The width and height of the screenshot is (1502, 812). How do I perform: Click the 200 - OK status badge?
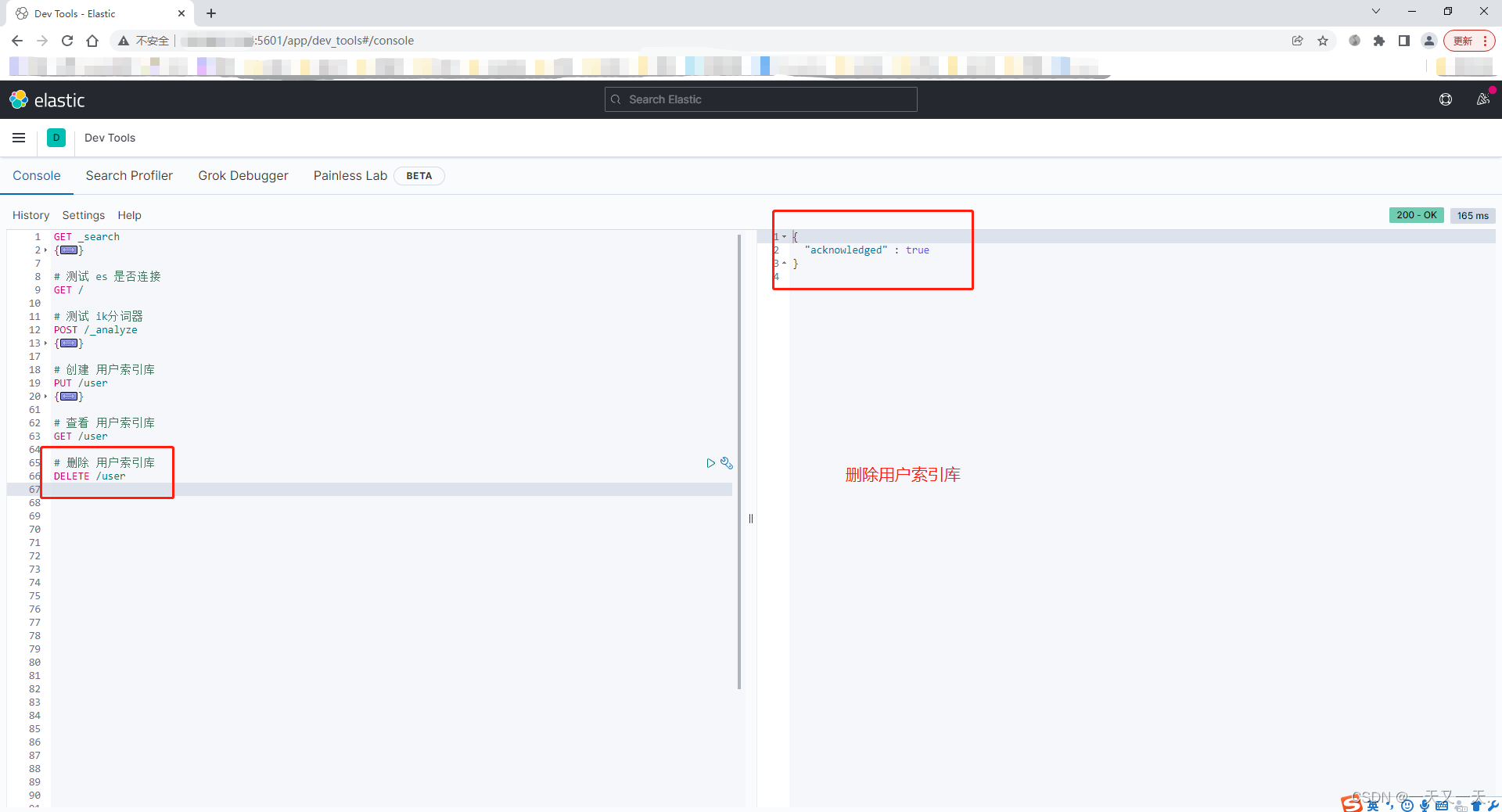(x=1416, y=215)
